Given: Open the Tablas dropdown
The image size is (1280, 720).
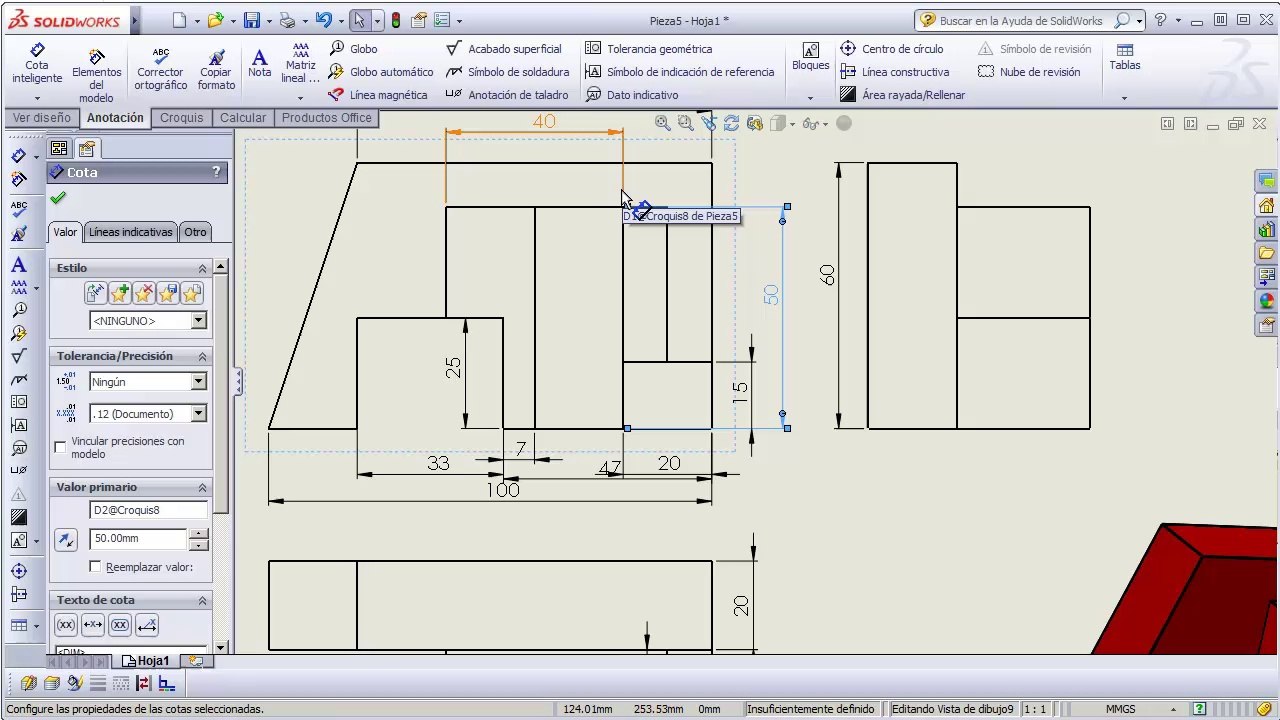Looking at the screenshot, I should point(1124,98).
